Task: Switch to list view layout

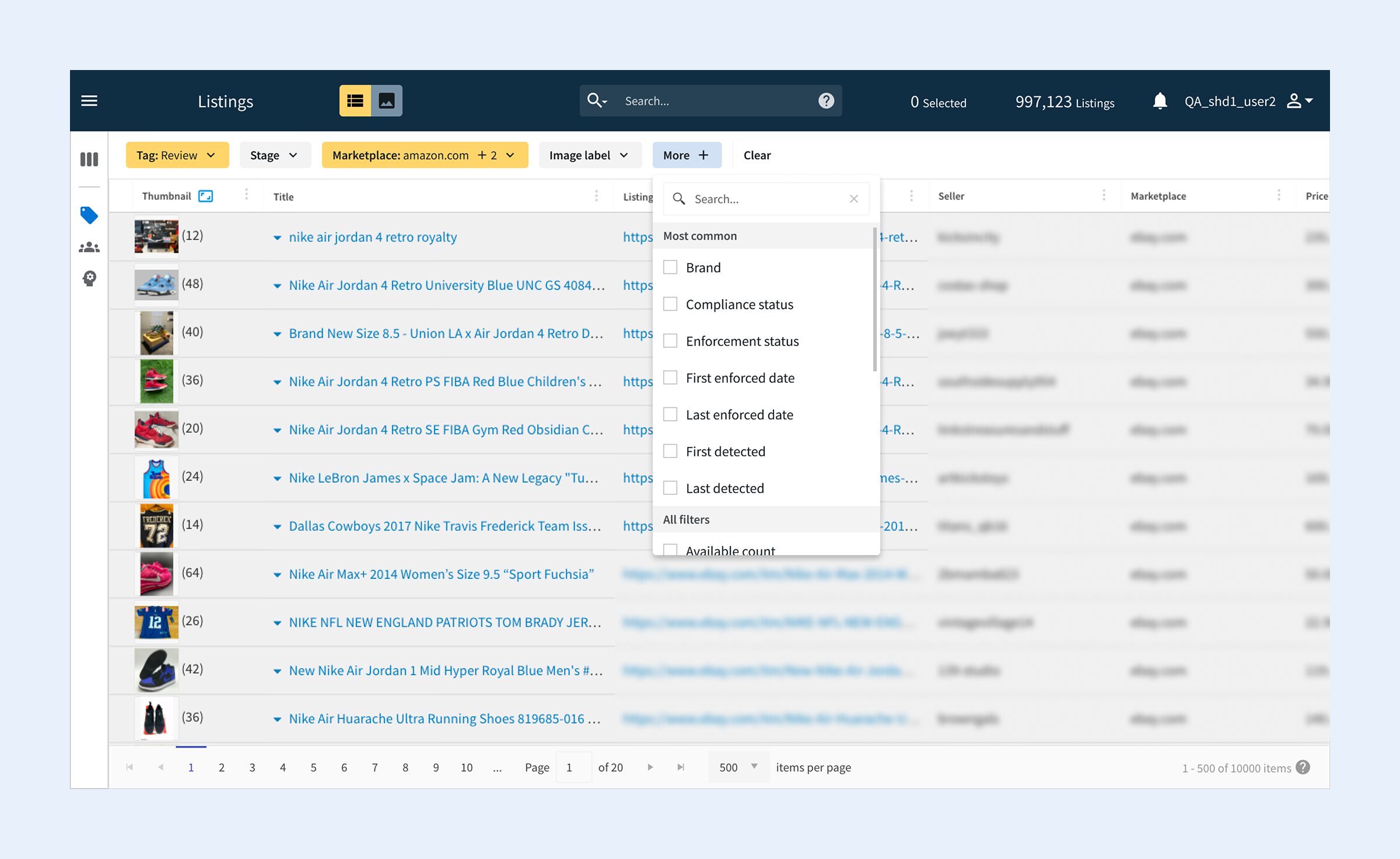Action: (x=355, y=101)
